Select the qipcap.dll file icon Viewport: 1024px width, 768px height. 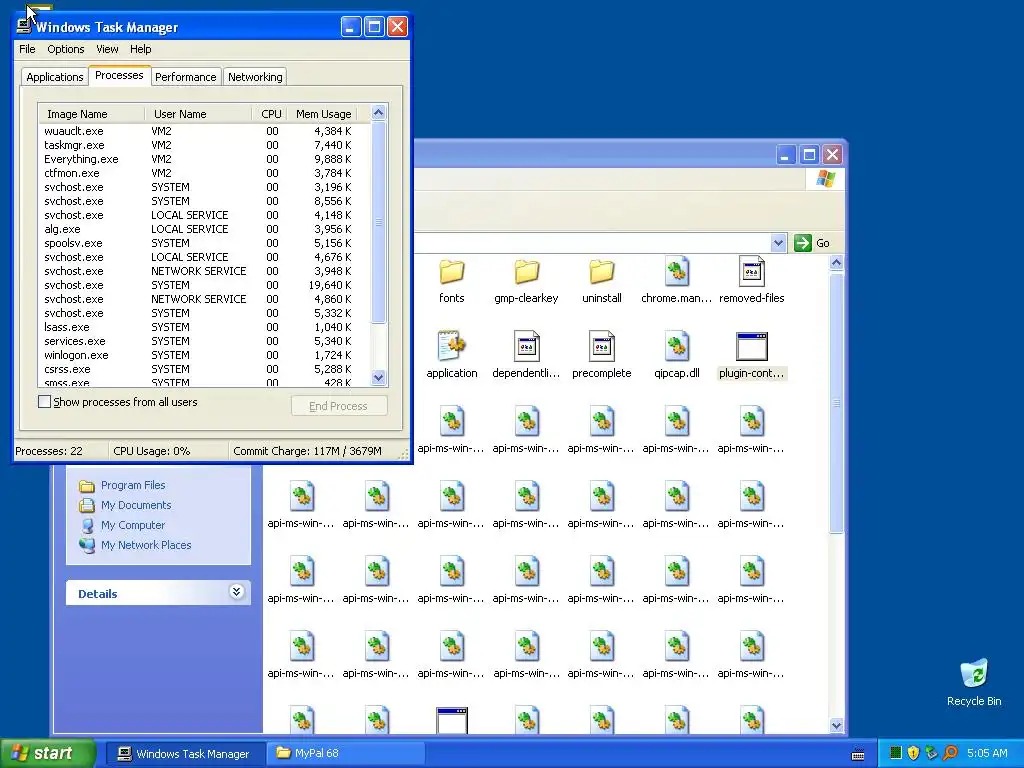[x=677, y=346]
